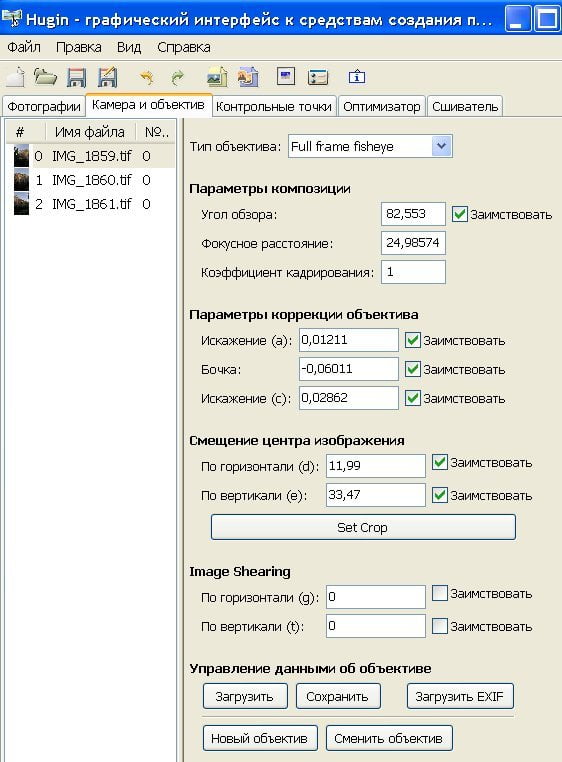The image size is (562, 762).
Task: Expand the Тип объектива dropdown
Action: click(x=441, y=146)
